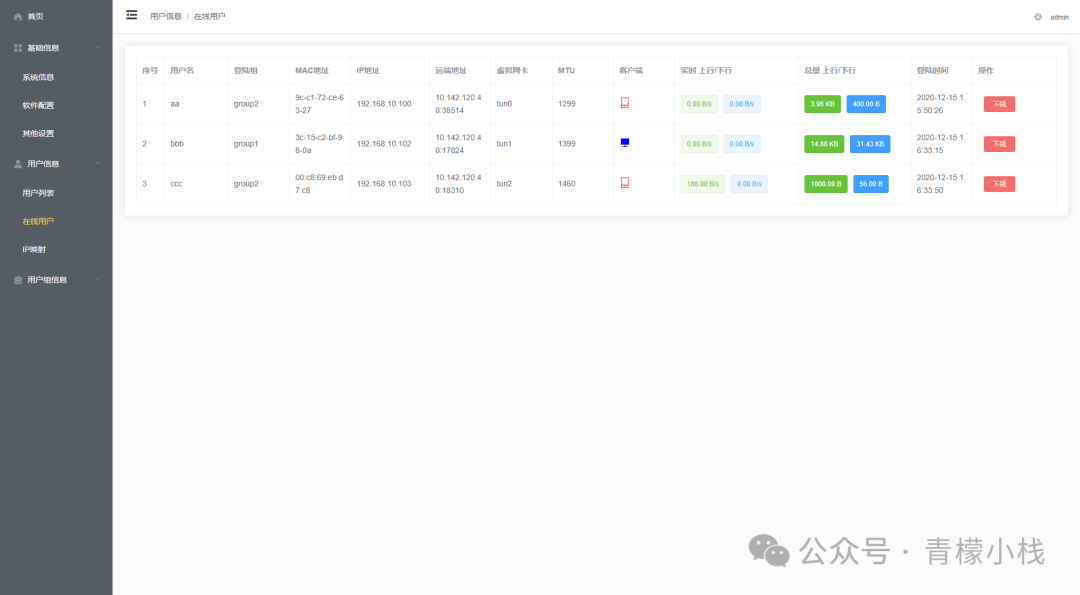Open 系统信息 in the sidebar
Viewport: 1080px width, 595px height.
(x=38, y=77)
